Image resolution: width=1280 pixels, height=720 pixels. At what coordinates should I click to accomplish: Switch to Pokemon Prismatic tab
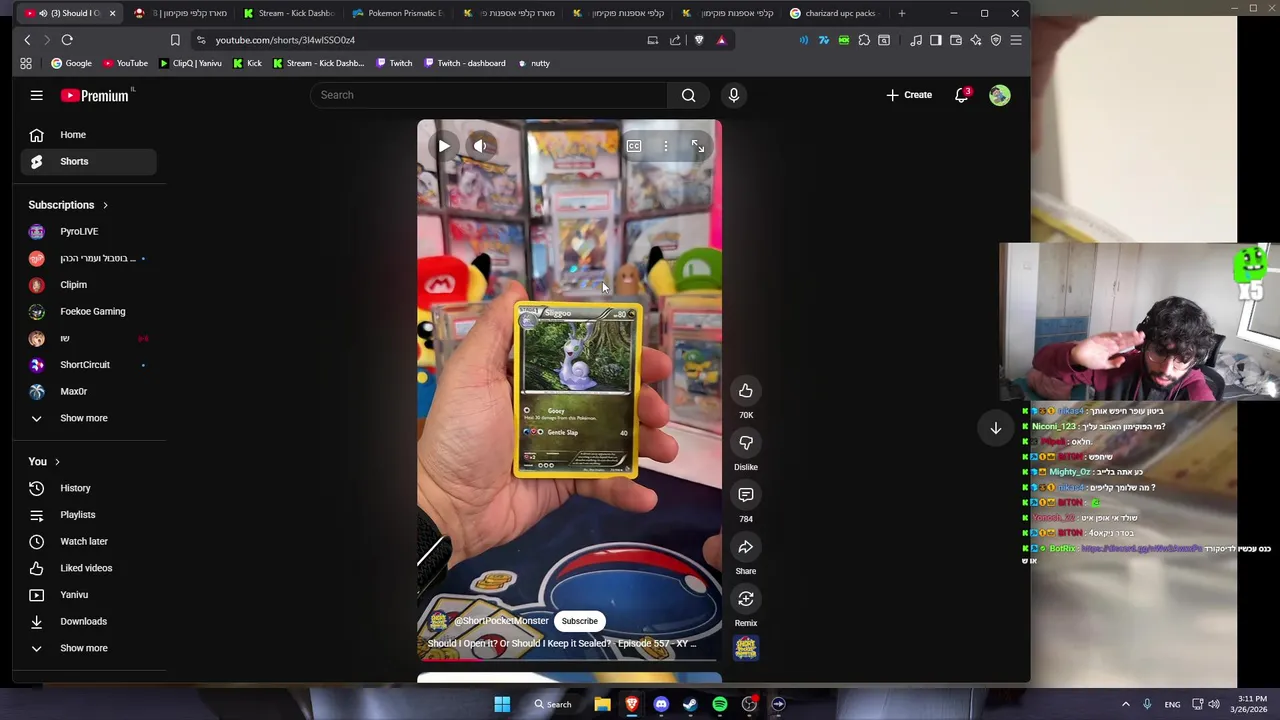[397, 13]
